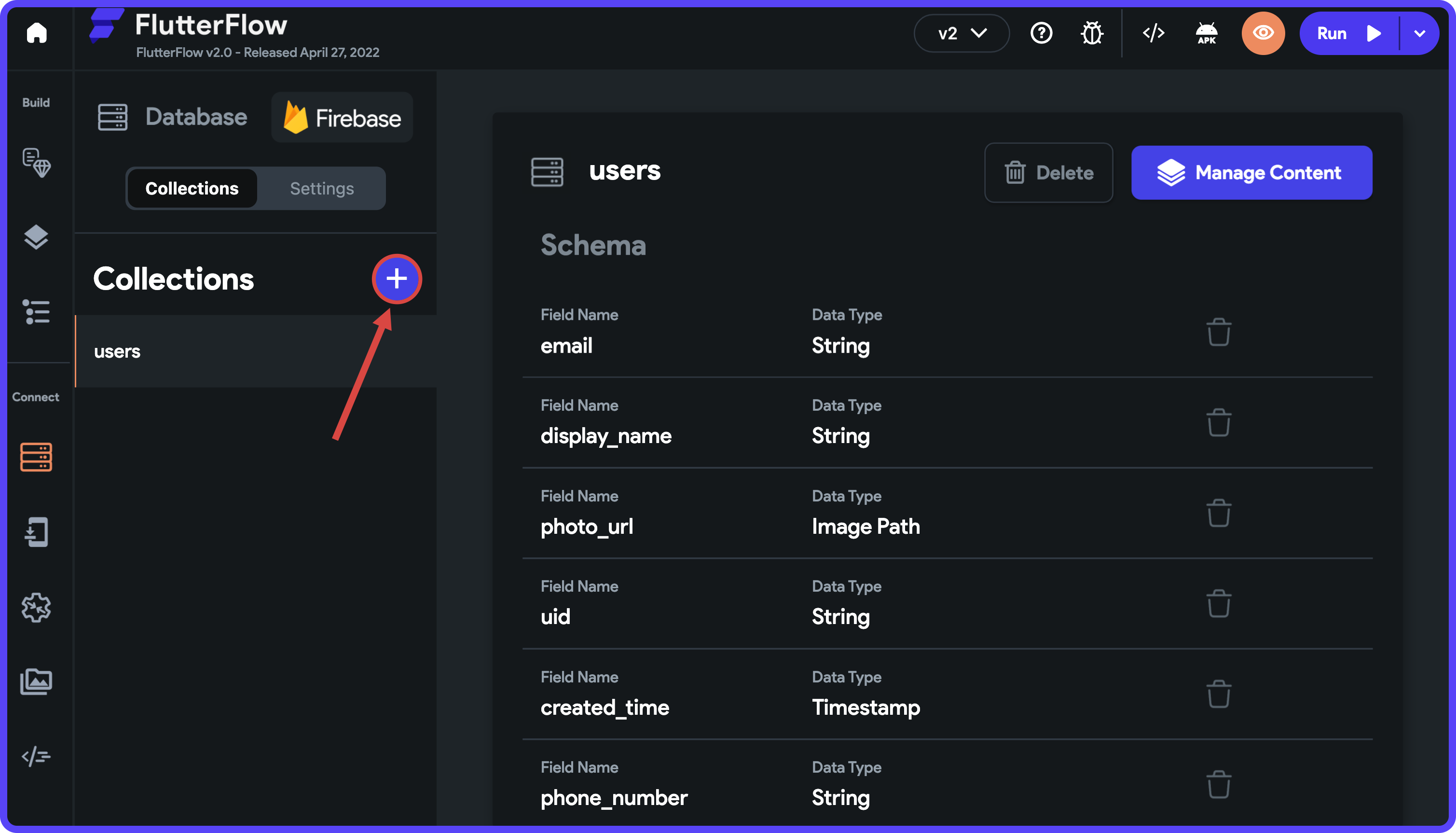Expand the Run options chevron

coord(1420,33)
